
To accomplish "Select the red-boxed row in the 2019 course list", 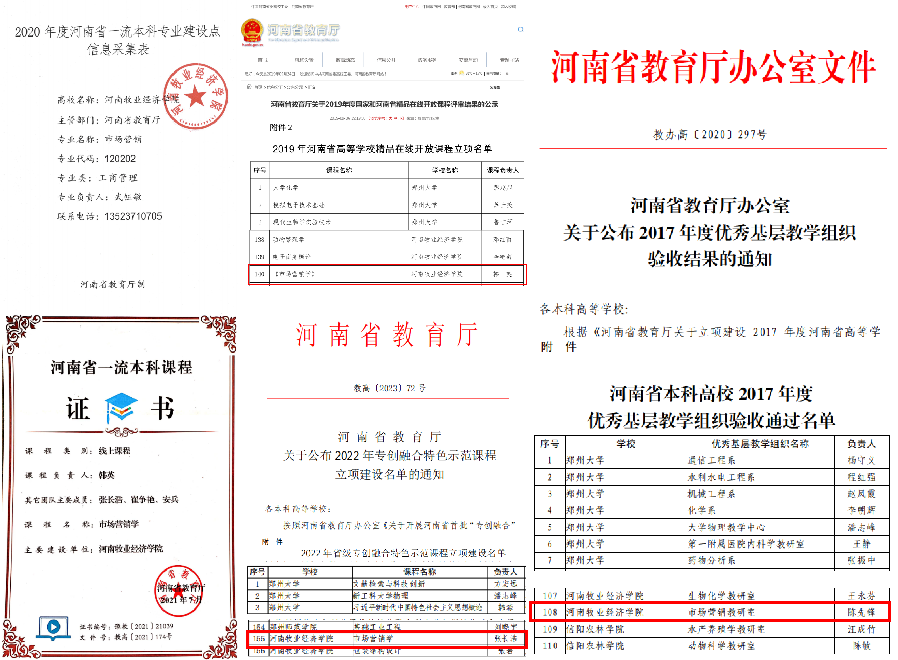I will click(x=385, y=273).
